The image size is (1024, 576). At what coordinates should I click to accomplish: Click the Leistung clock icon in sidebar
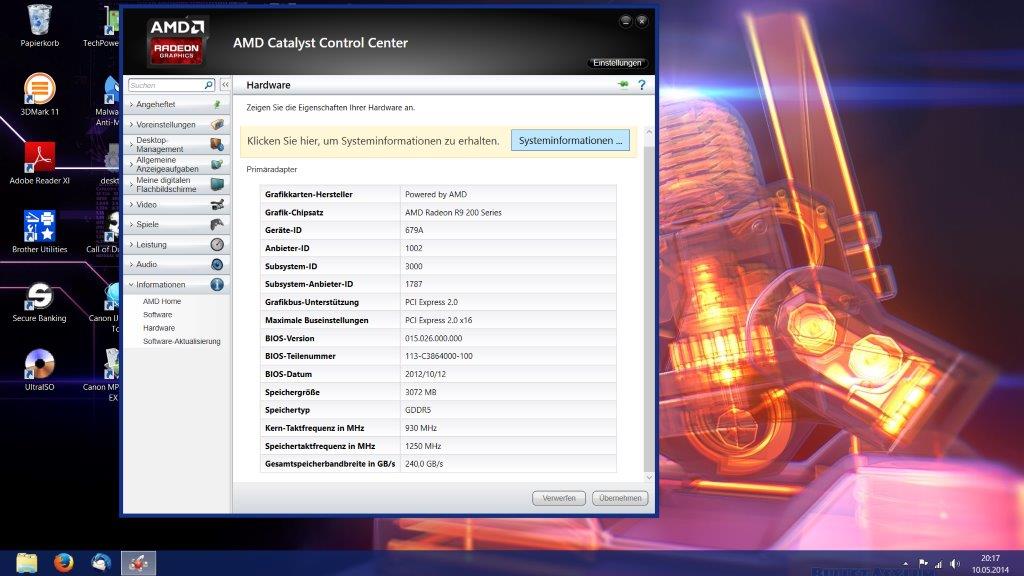tap(217, 244)
